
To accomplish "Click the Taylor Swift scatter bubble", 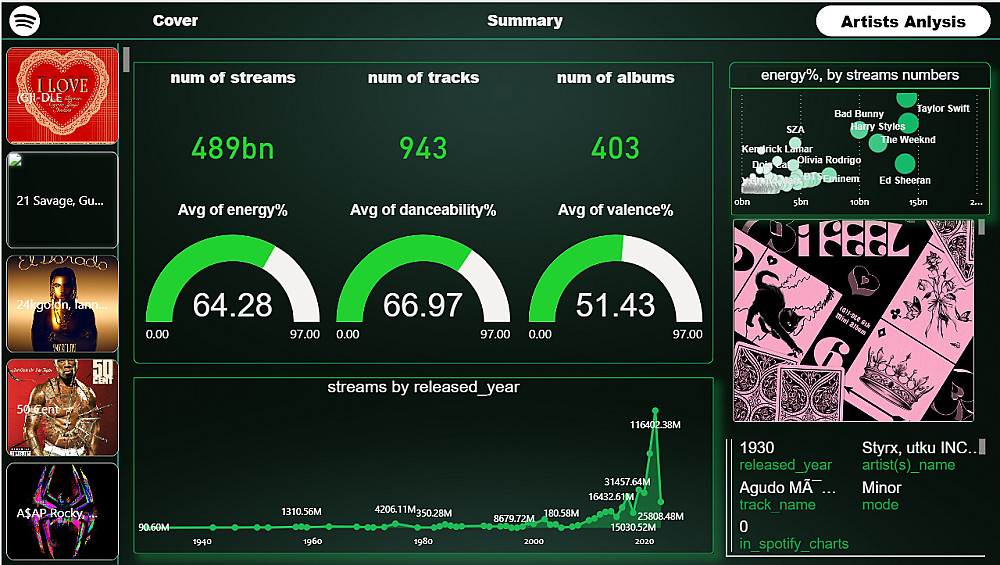I will (906, 99).
